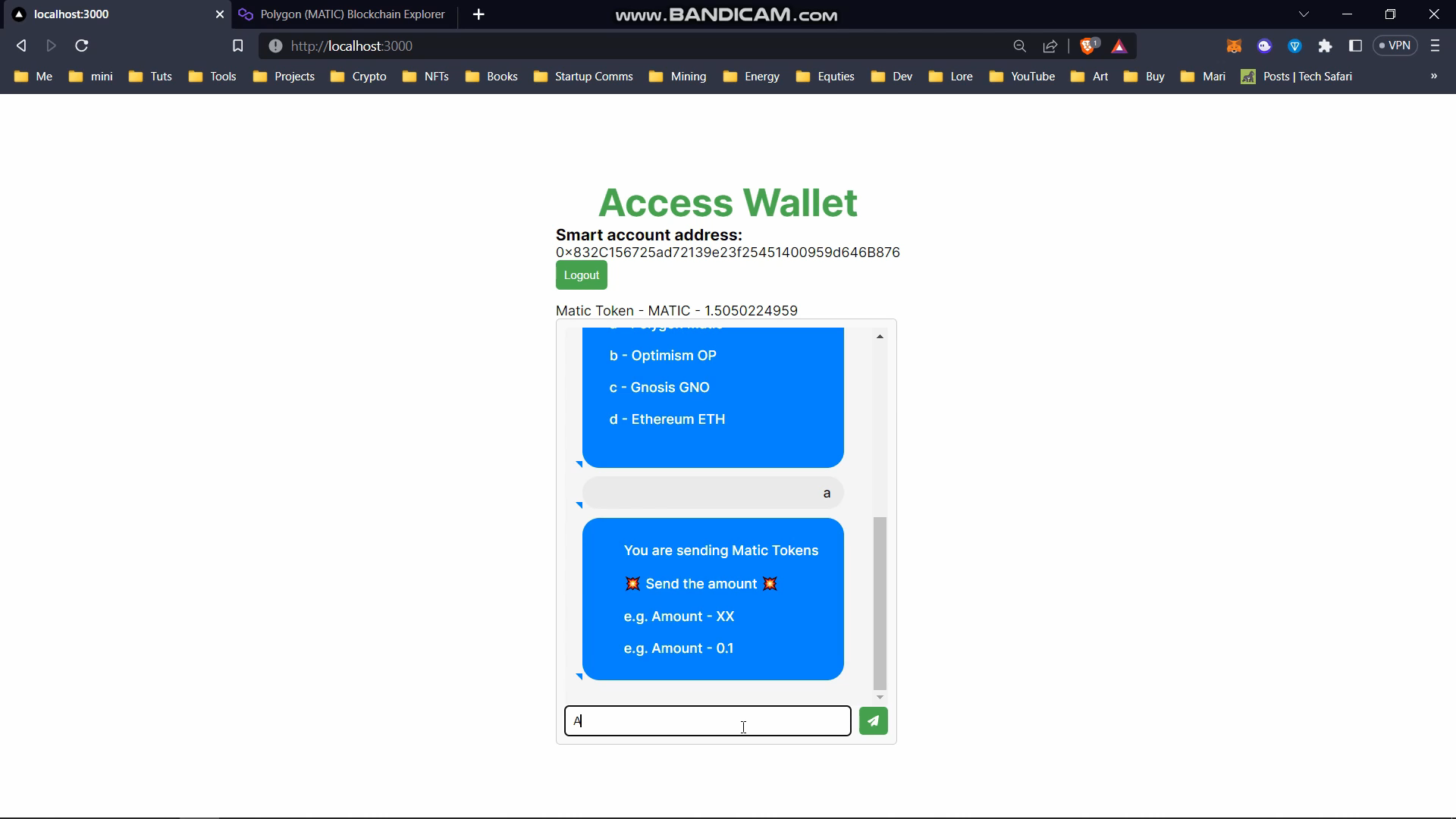The height and width of the screenshot is (819, 1456).
Task: Open the MetaMask fox extension
Action: 1234,46
